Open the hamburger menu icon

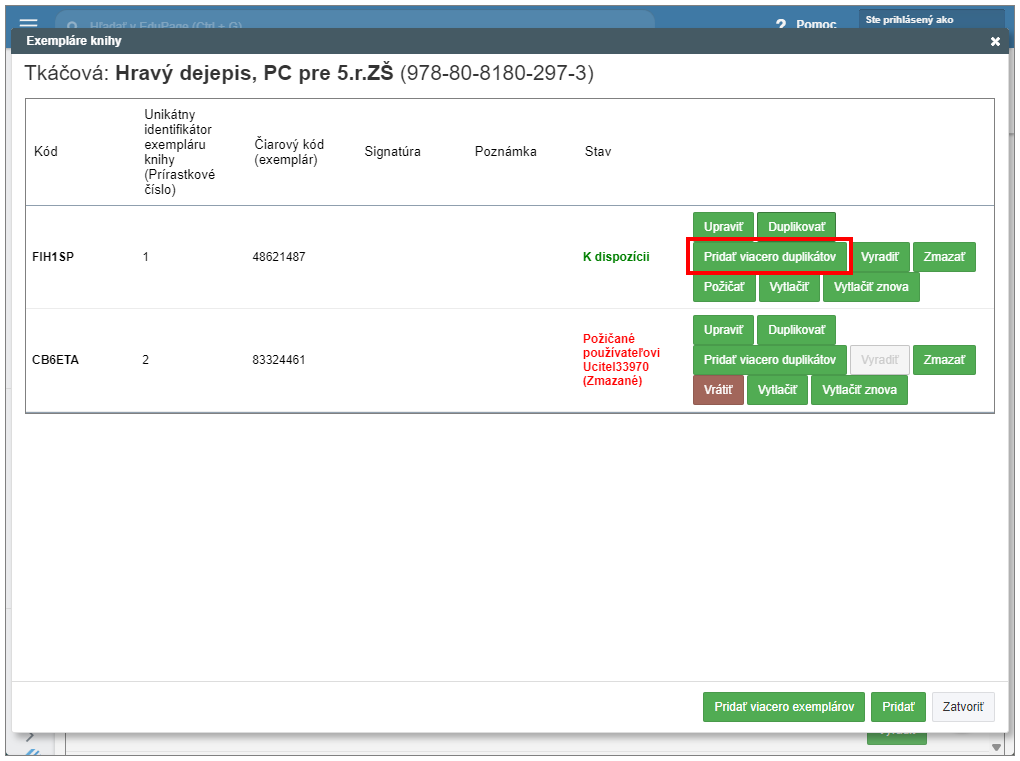tap(28, 23)
